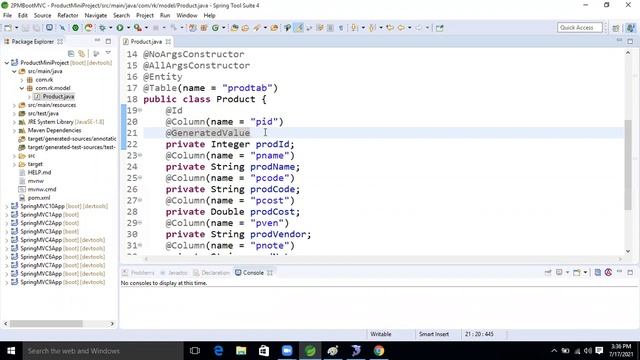Select the Spring perspective icon at top right
This screenshot has height=360, width=640.
630,28
